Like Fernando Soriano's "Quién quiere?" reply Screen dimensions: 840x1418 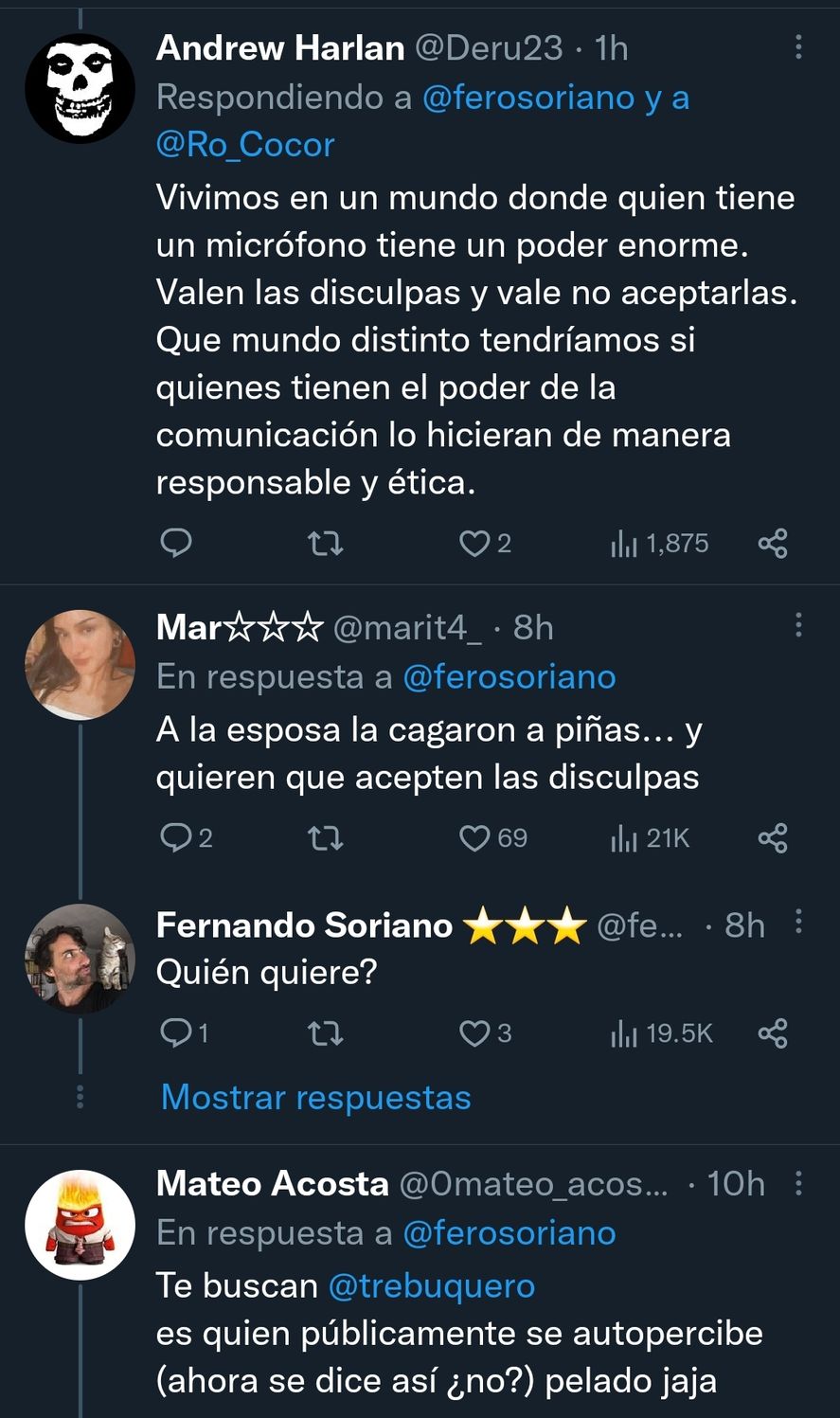(474, 1032)
